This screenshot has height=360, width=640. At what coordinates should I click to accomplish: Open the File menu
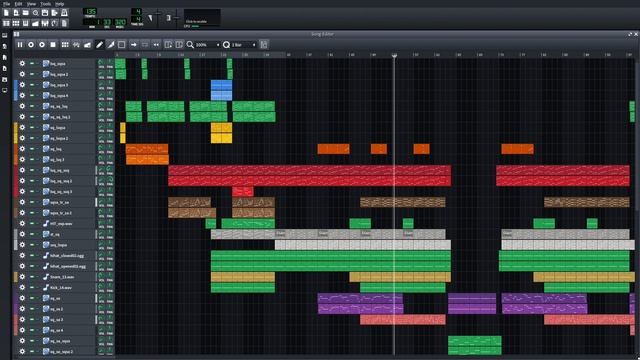(7, 4)
